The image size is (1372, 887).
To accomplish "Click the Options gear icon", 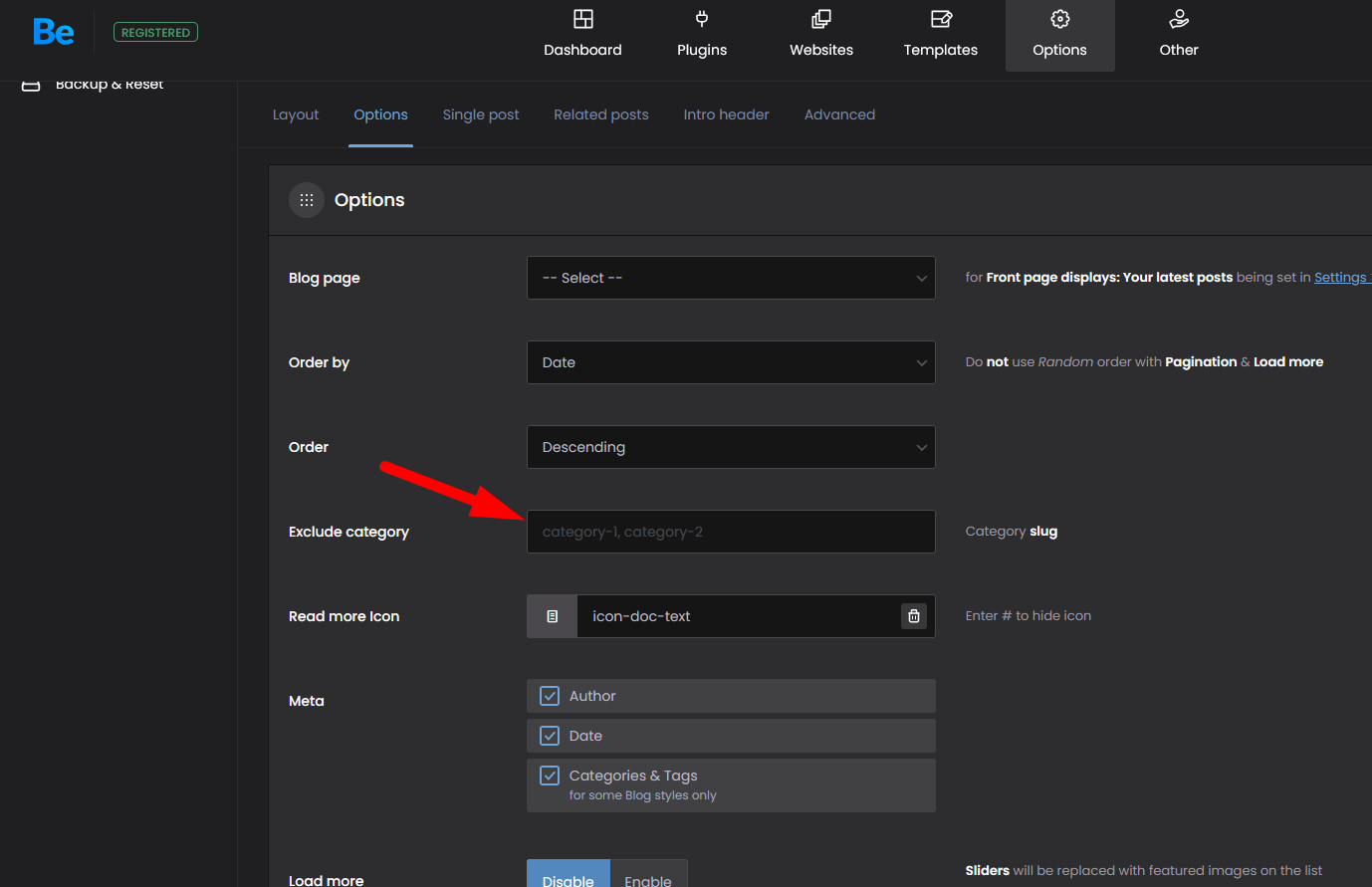I will click(1060, 19).
